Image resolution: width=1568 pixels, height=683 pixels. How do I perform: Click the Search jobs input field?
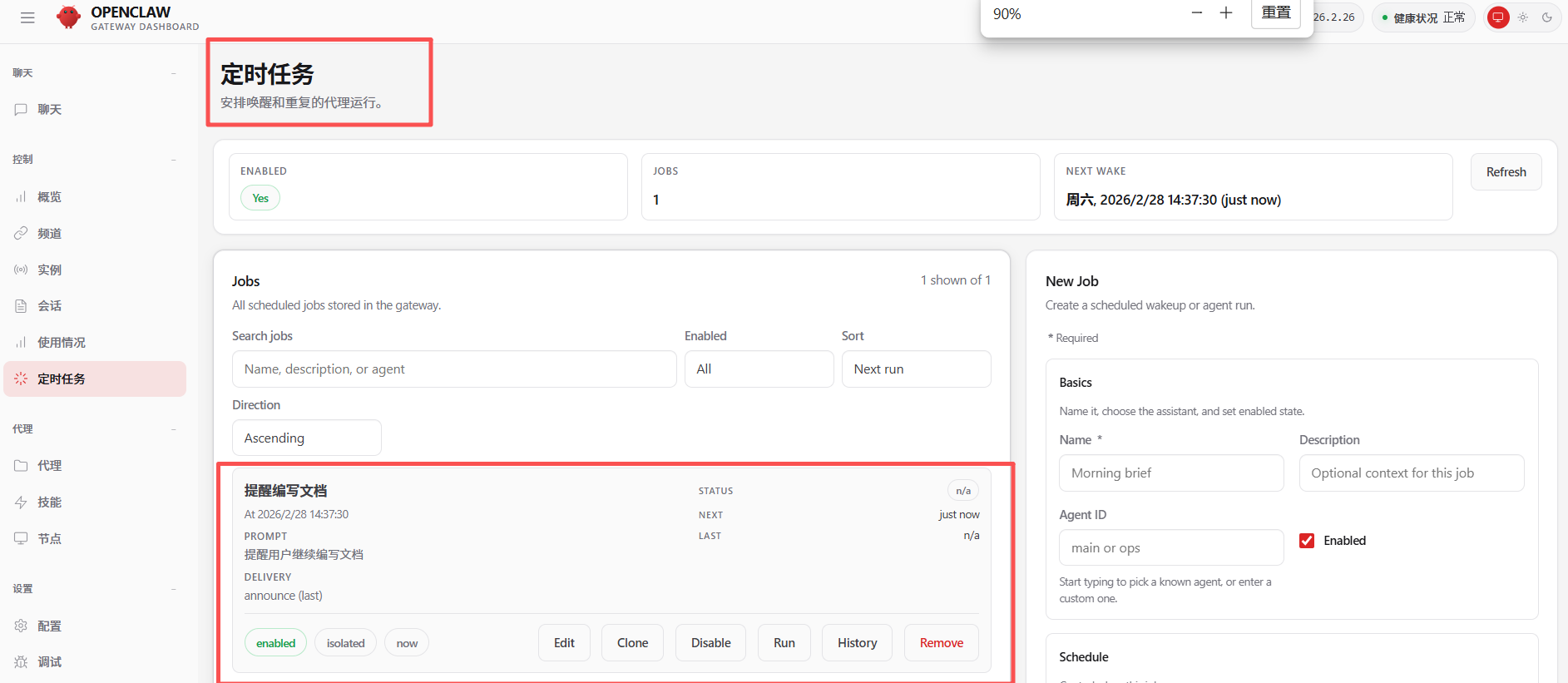tap(453, 369)
